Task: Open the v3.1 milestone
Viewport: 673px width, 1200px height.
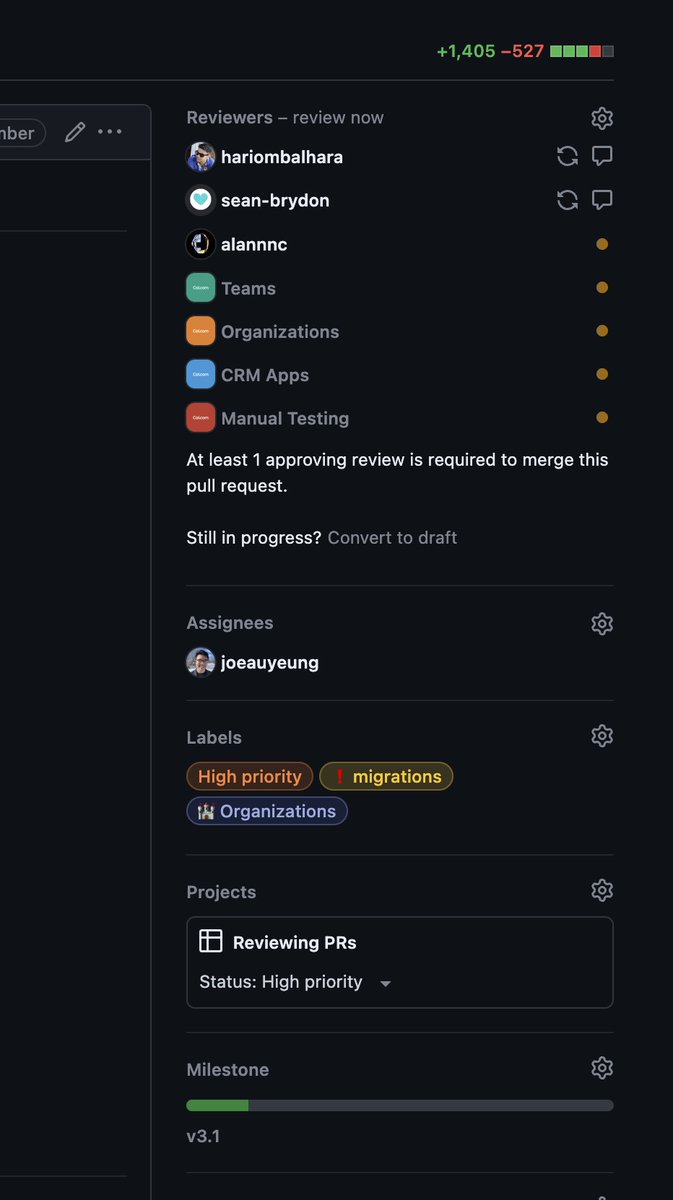Action: [x=203, y=1136]
